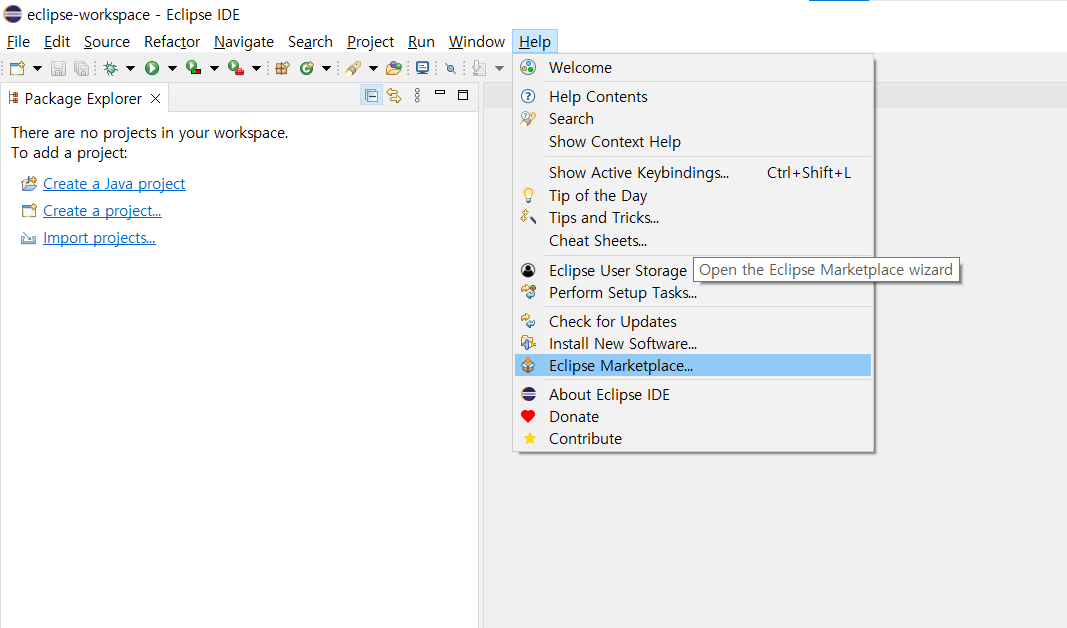Close the Package Explorer tab
The image size is (1067, 628).
click(x=156, y=99)
